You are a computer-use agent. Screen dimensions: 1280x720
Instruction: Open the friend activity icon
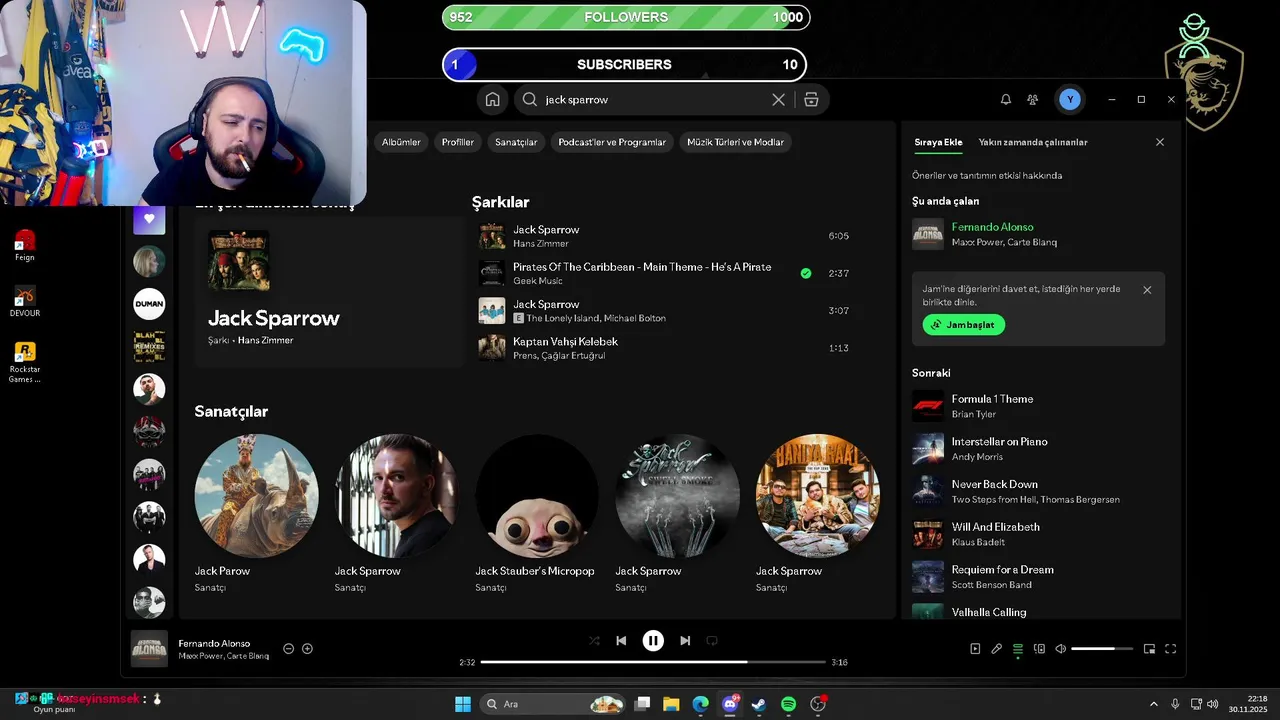click(1033, 99)
